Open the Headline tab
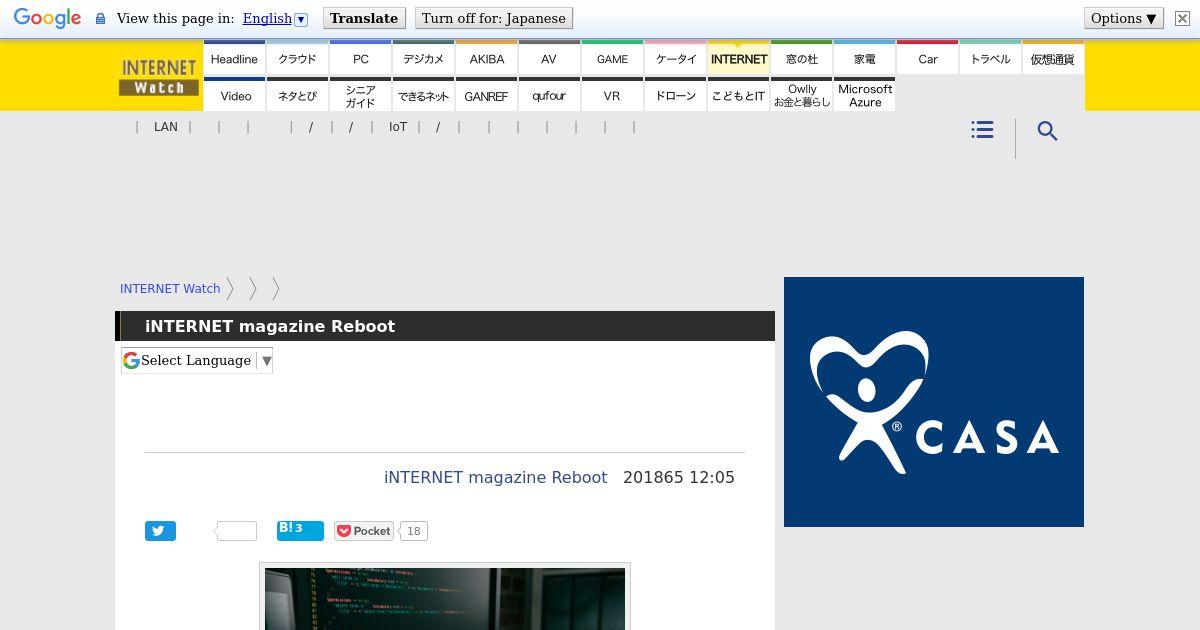This screenshot has width=1200, height=630. point(235,58)
